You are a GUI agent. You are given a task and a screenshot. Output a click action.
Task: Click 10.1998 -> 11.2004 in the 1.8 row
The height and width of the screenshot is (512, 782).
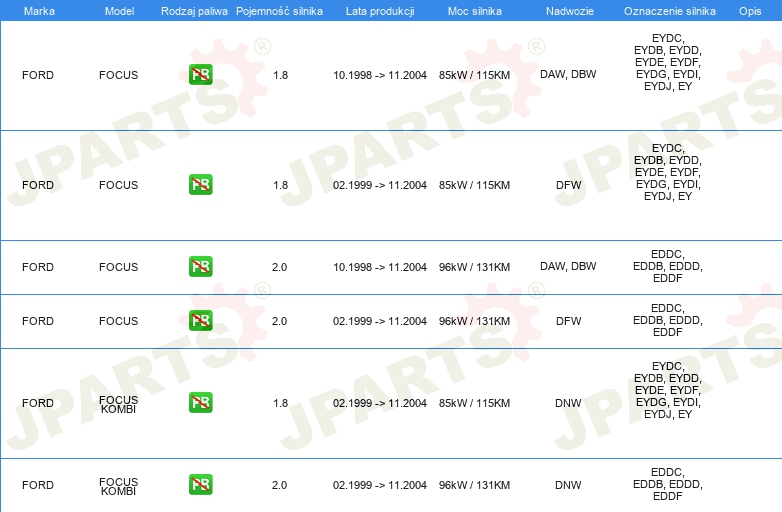[x=380, y=75]
